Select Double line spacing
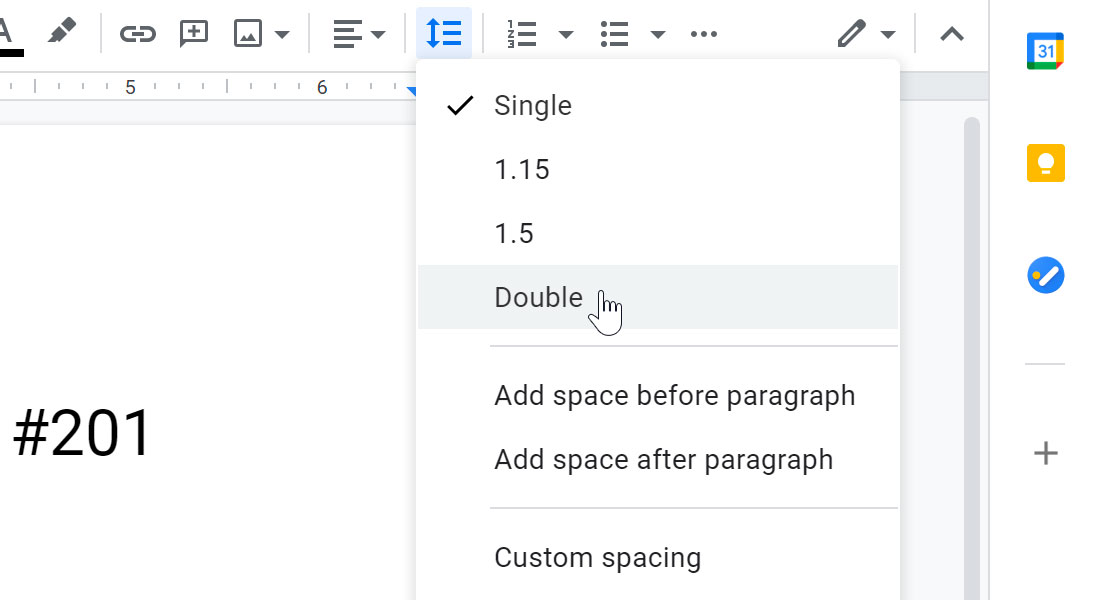This screenshot has width=1094, height=600. pos(538,297)
